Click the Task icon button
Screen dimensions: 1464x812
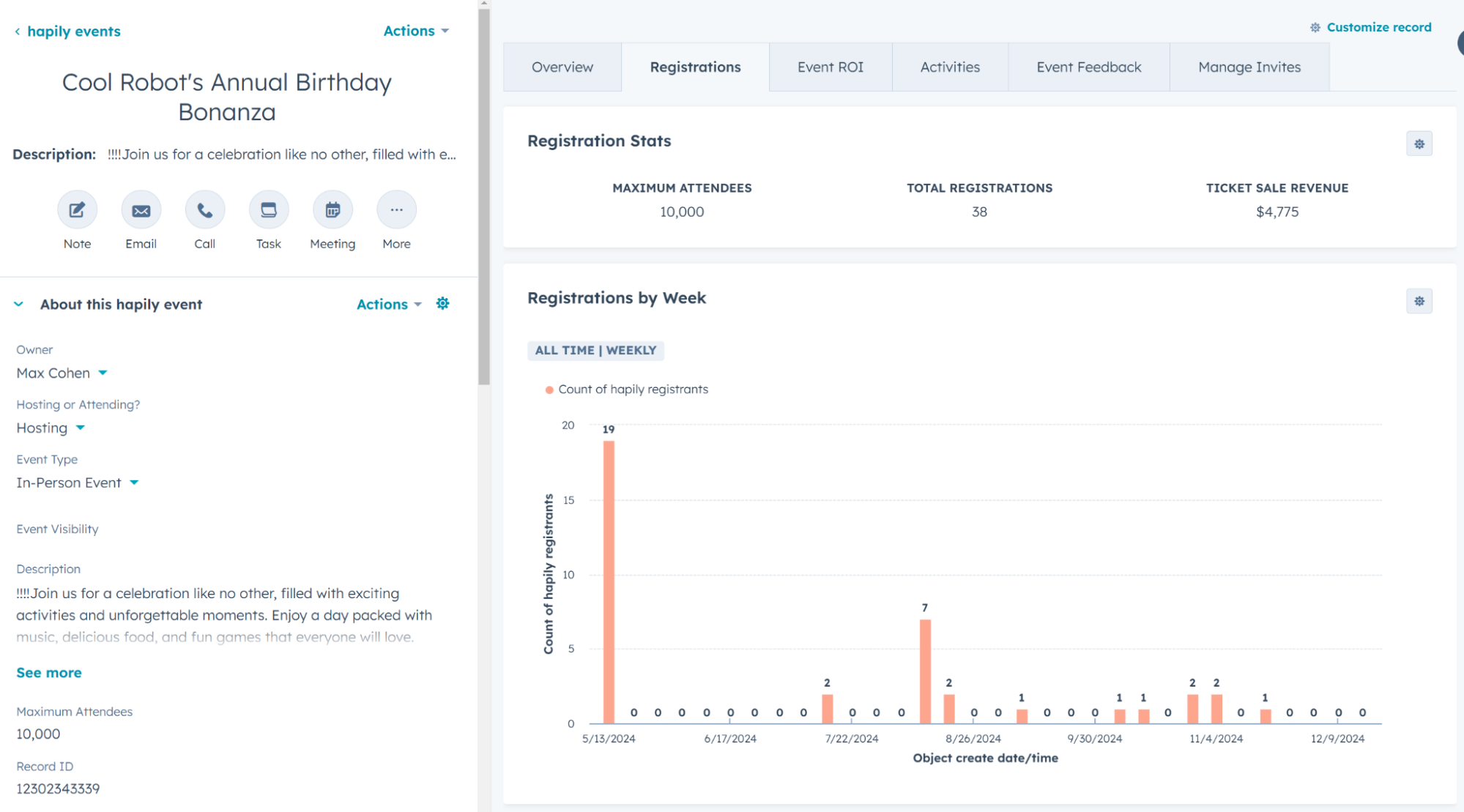pos(269,211)
